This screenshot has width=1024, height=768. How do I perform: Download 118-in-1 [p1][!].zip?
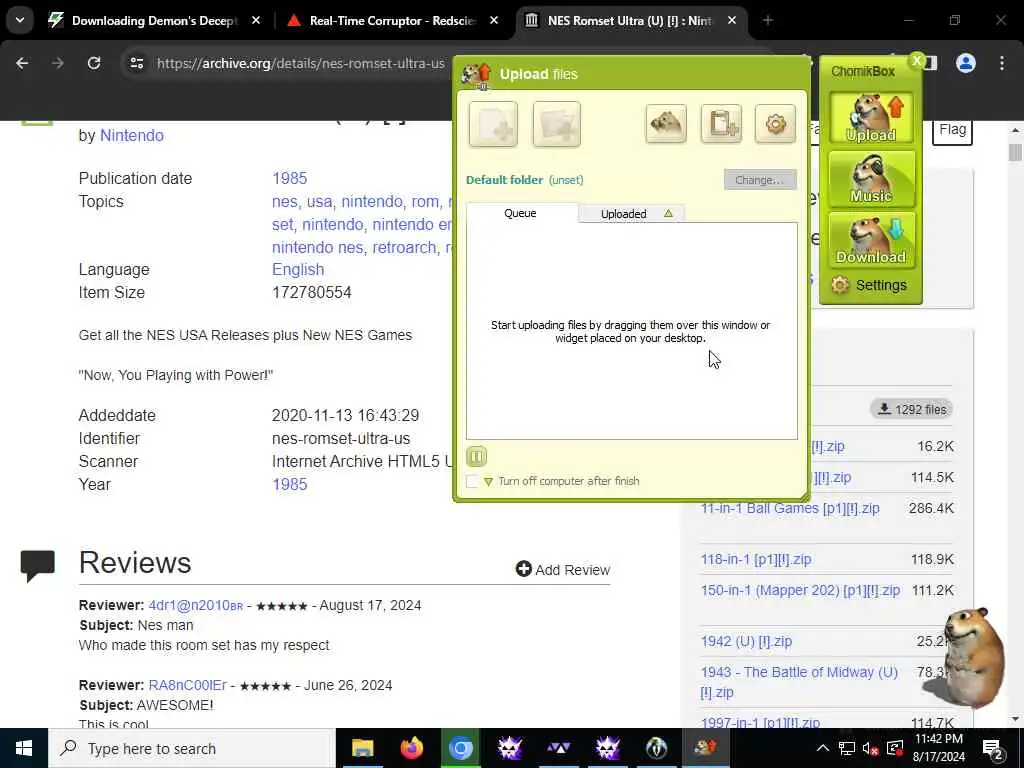tap(756, 560)
